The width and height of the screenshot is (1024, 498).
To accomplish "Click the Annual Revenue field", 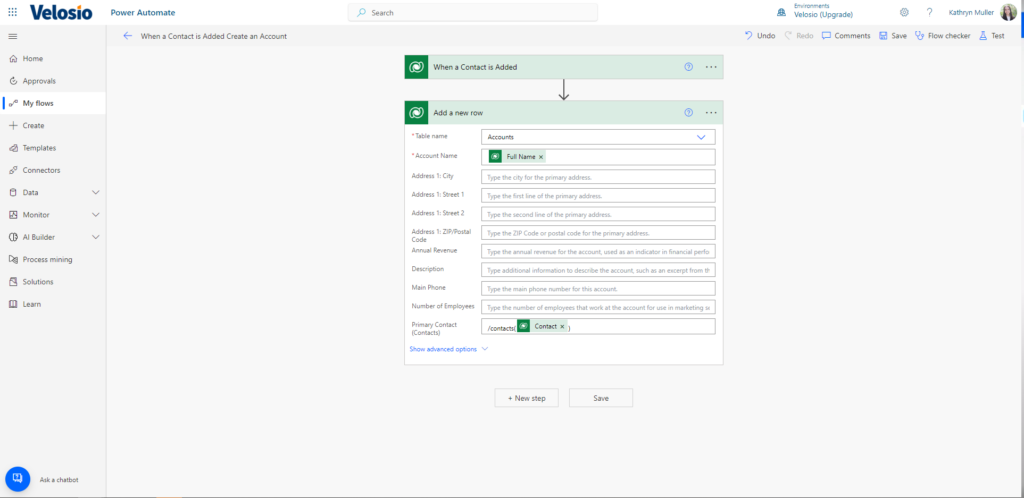I will [x=598, y=251].
